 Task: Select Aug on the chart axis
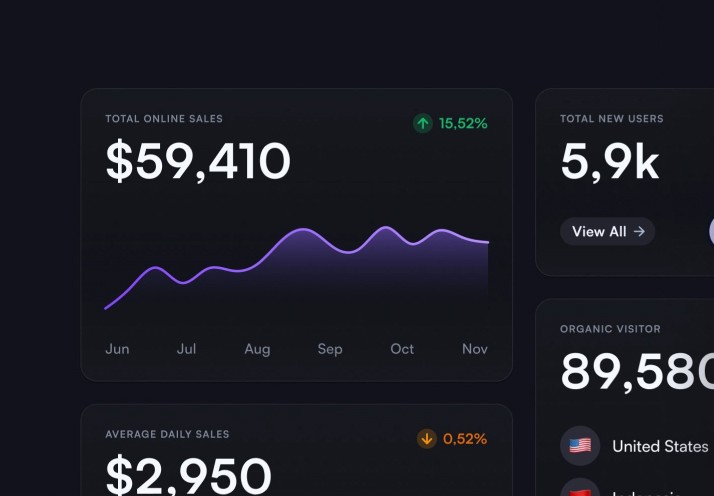[x=257, y=349]
